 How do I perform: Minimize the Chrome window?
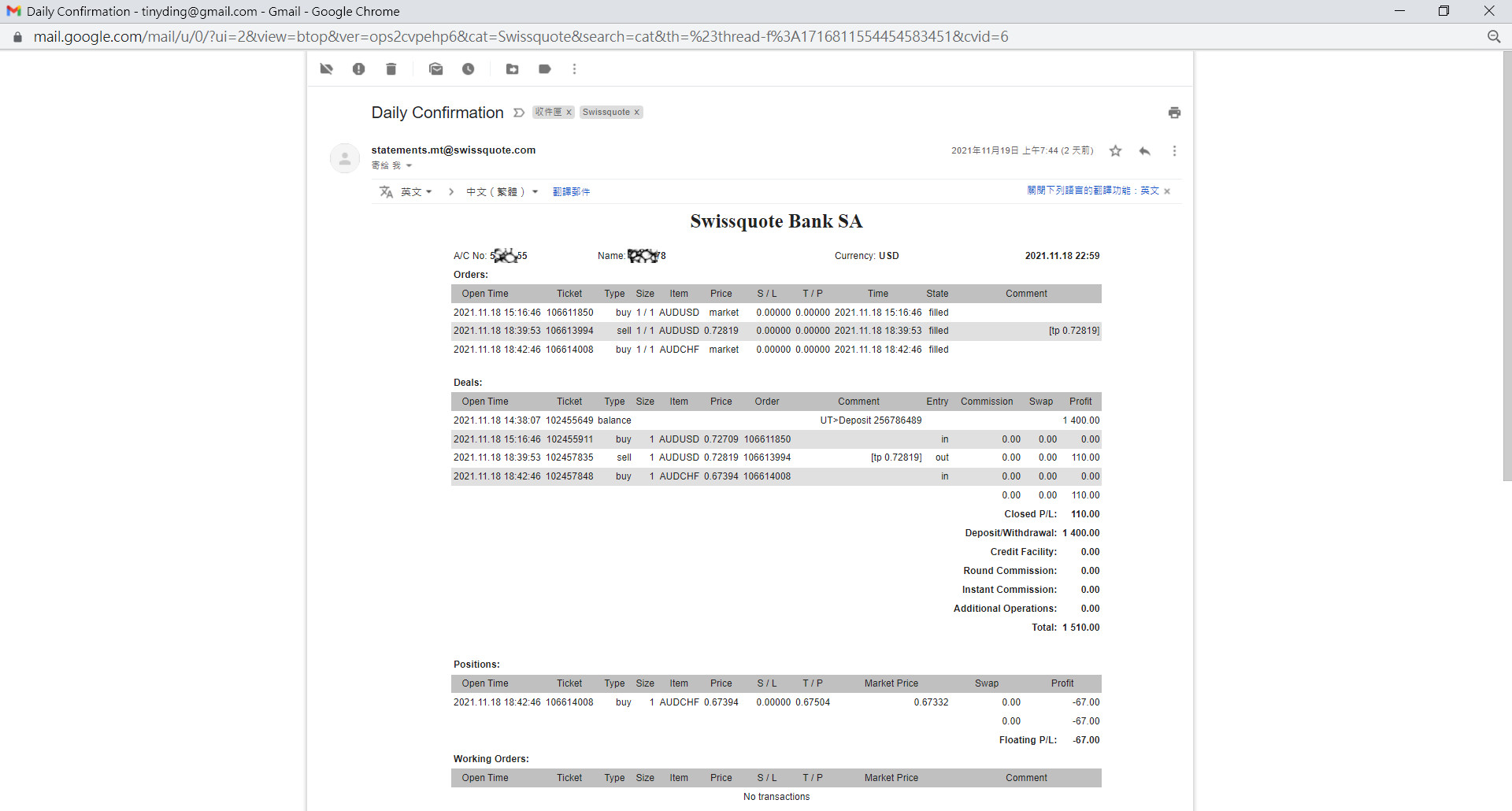pos(1399,11)
